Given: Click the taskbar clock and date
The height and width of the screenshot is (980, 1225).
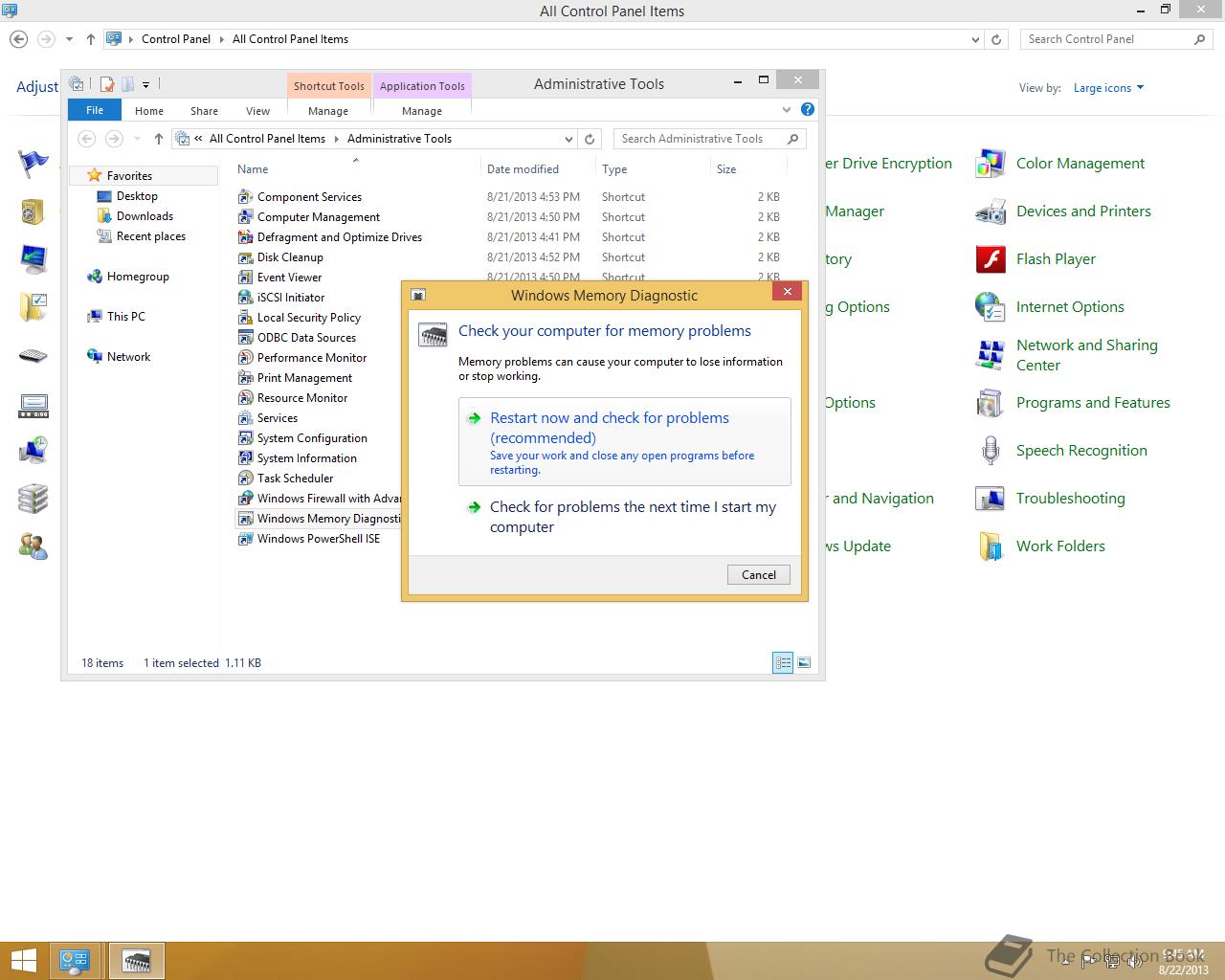Looking at the screenshot, I should (1184, 962).
